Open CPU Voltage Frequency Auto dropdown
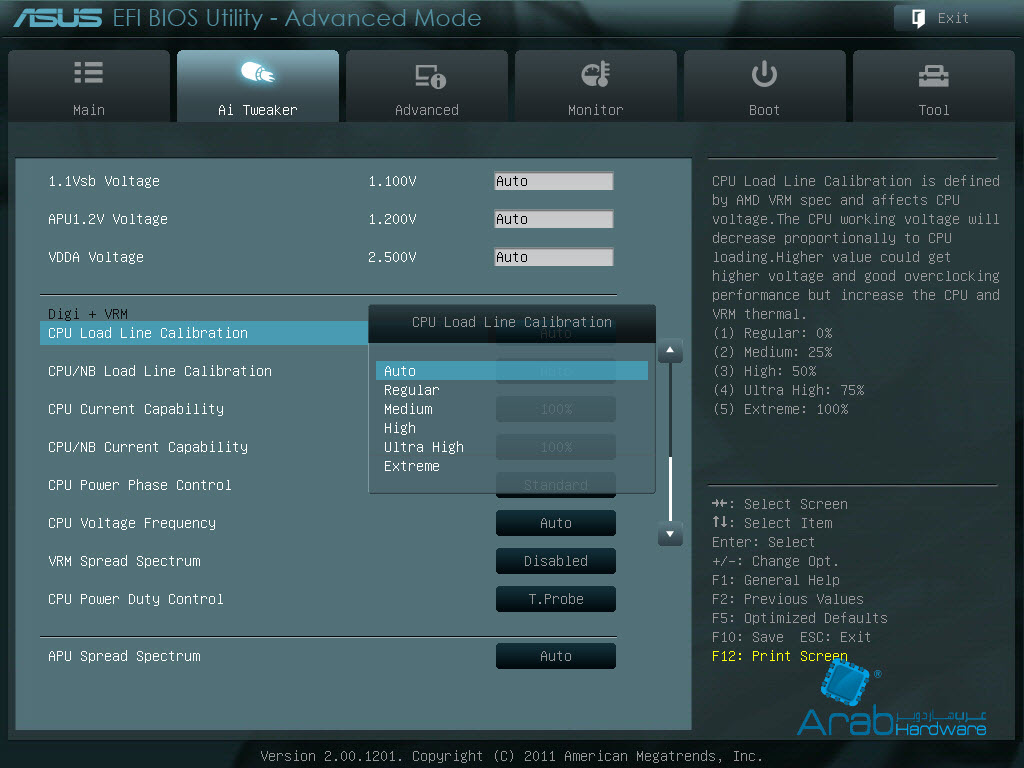The height and width of the screenshot is (768, 1024). coord(556,523)
